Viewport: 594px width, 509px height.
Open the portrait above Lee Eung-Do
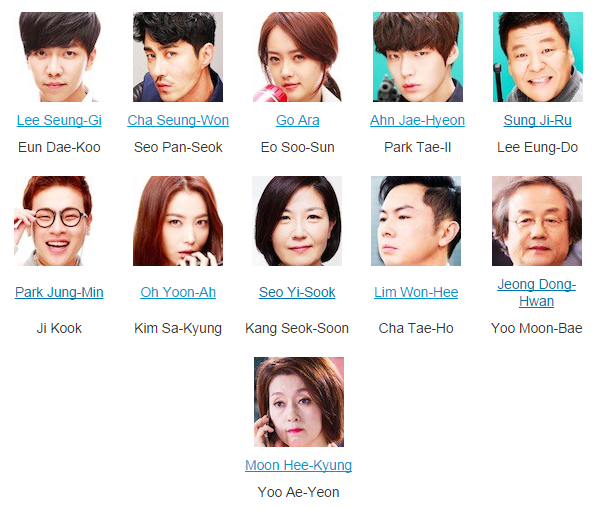pyautogui.click(x=538, y=57)
